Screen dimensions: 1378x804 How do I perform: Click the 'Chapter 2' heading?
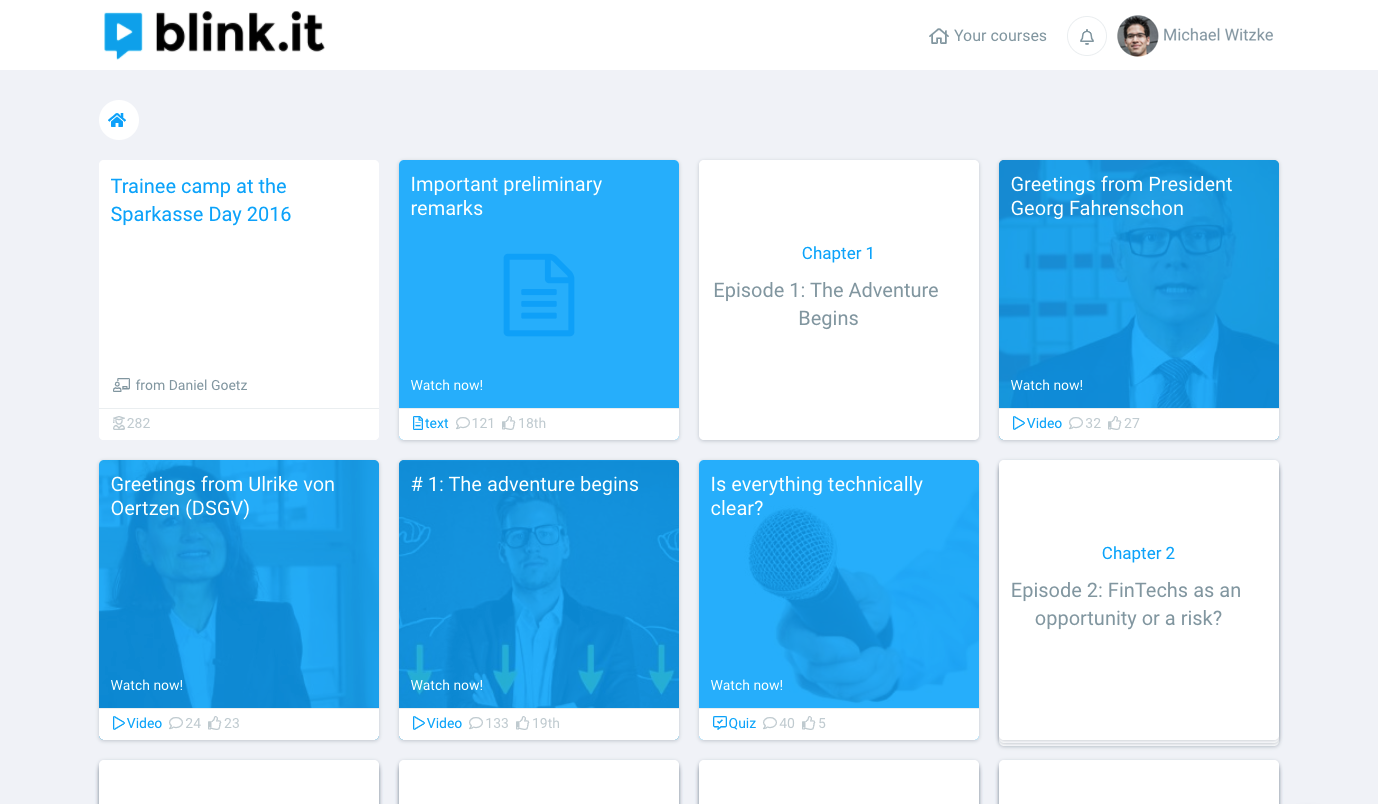pyautogui.click(x=1138, y=553)
